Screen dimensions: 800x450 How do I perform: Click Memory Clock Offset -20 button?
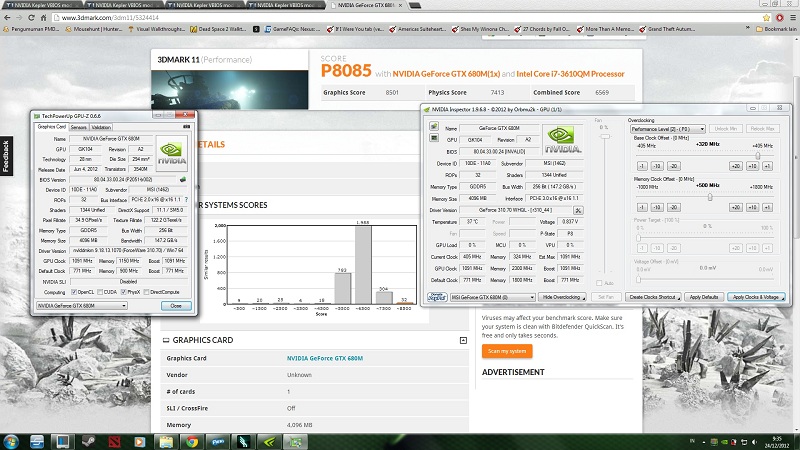pyautogui.click(x=673, y=208)
